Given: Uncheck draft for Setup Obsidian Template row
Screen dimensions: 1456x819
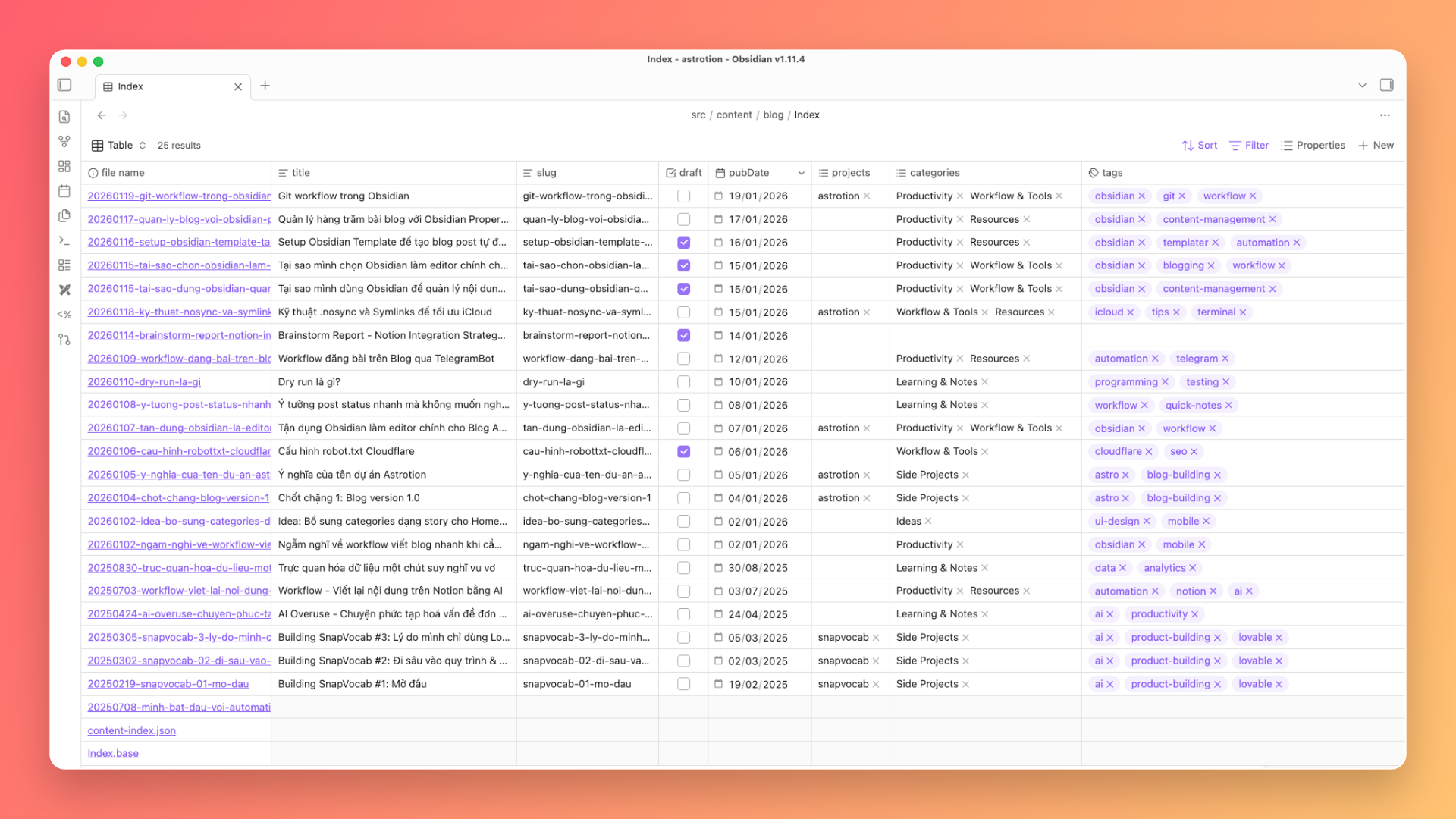Looking at the screenshot, I should click(x=683, y=243).
